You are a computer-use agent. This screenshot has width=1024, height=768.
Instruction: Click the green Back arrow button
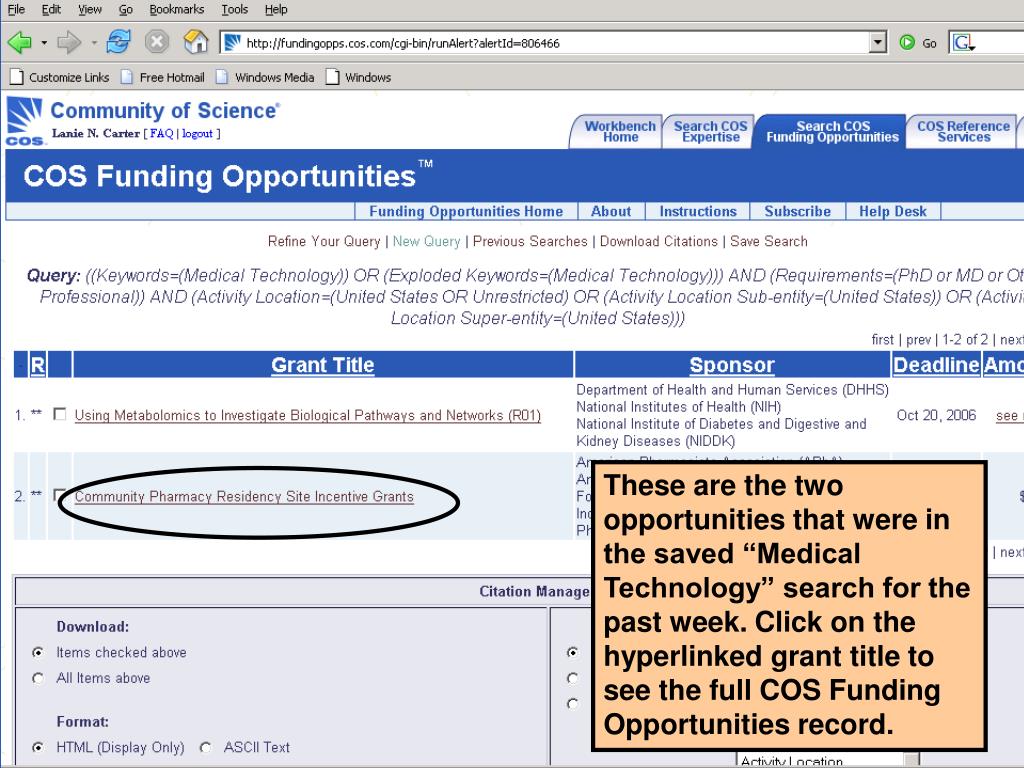pos(20,42)
